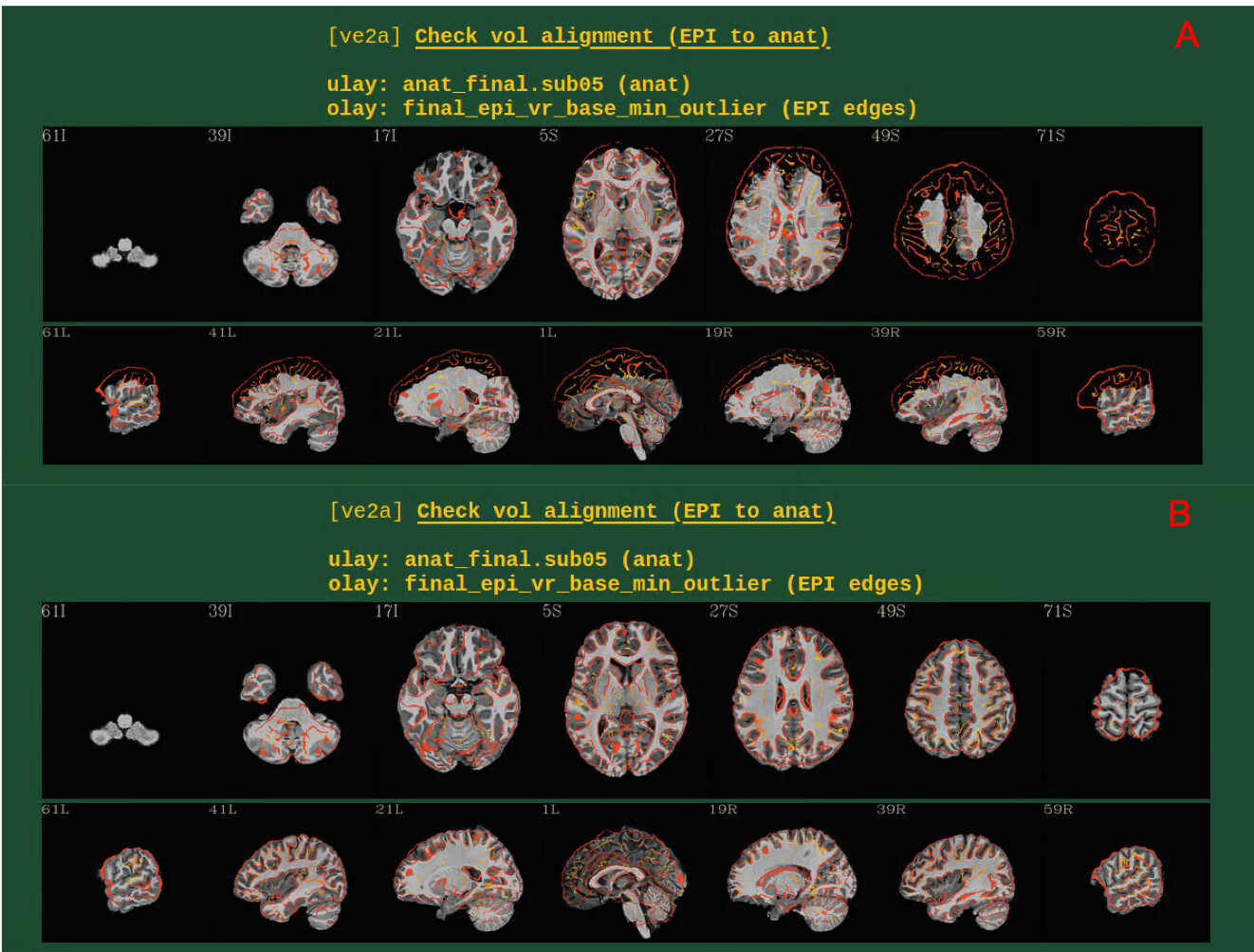The height and width of the screenshot is (952, 1254).
Task: Click the [ve2a] tag in panel B
Action: click(x=366, y=511)
